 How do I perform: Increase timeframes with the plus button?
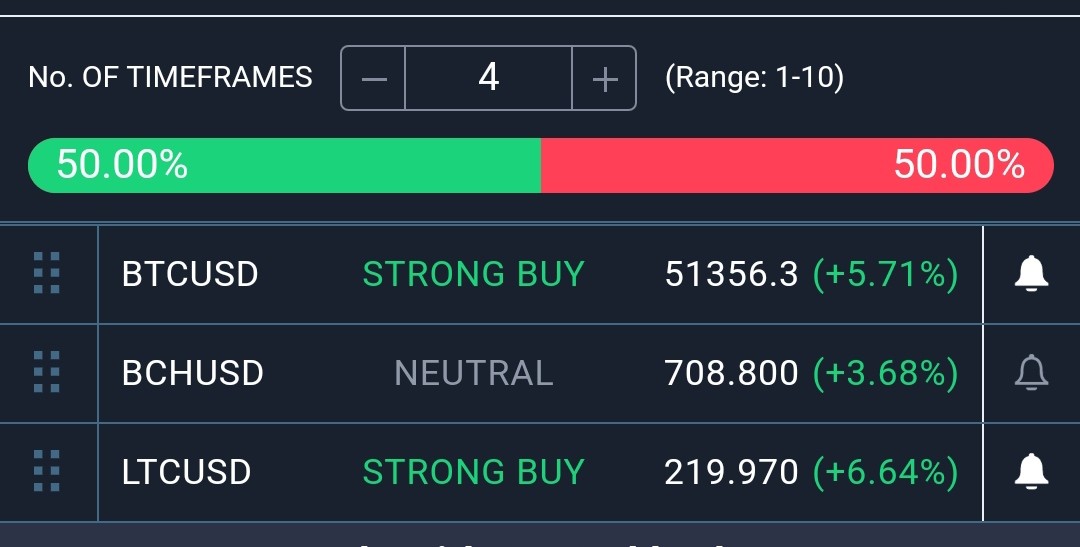coord(604,78)
